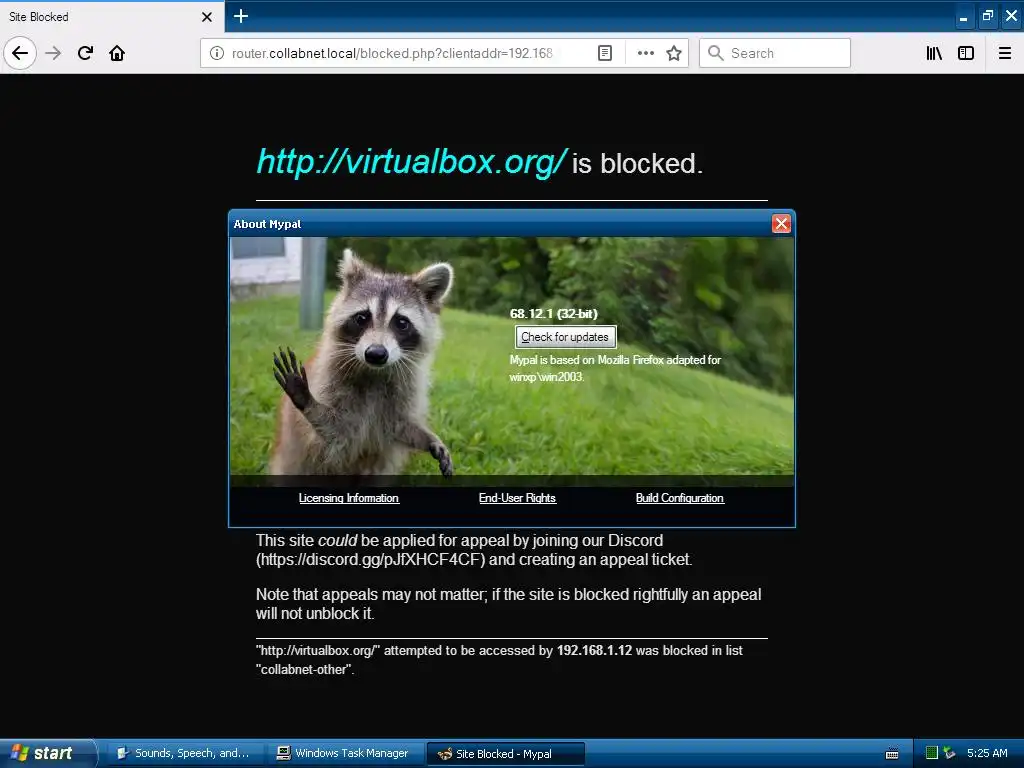
Task: Switch to Sounds, Speech, and... taskbar window
Action: pos(185,753)
